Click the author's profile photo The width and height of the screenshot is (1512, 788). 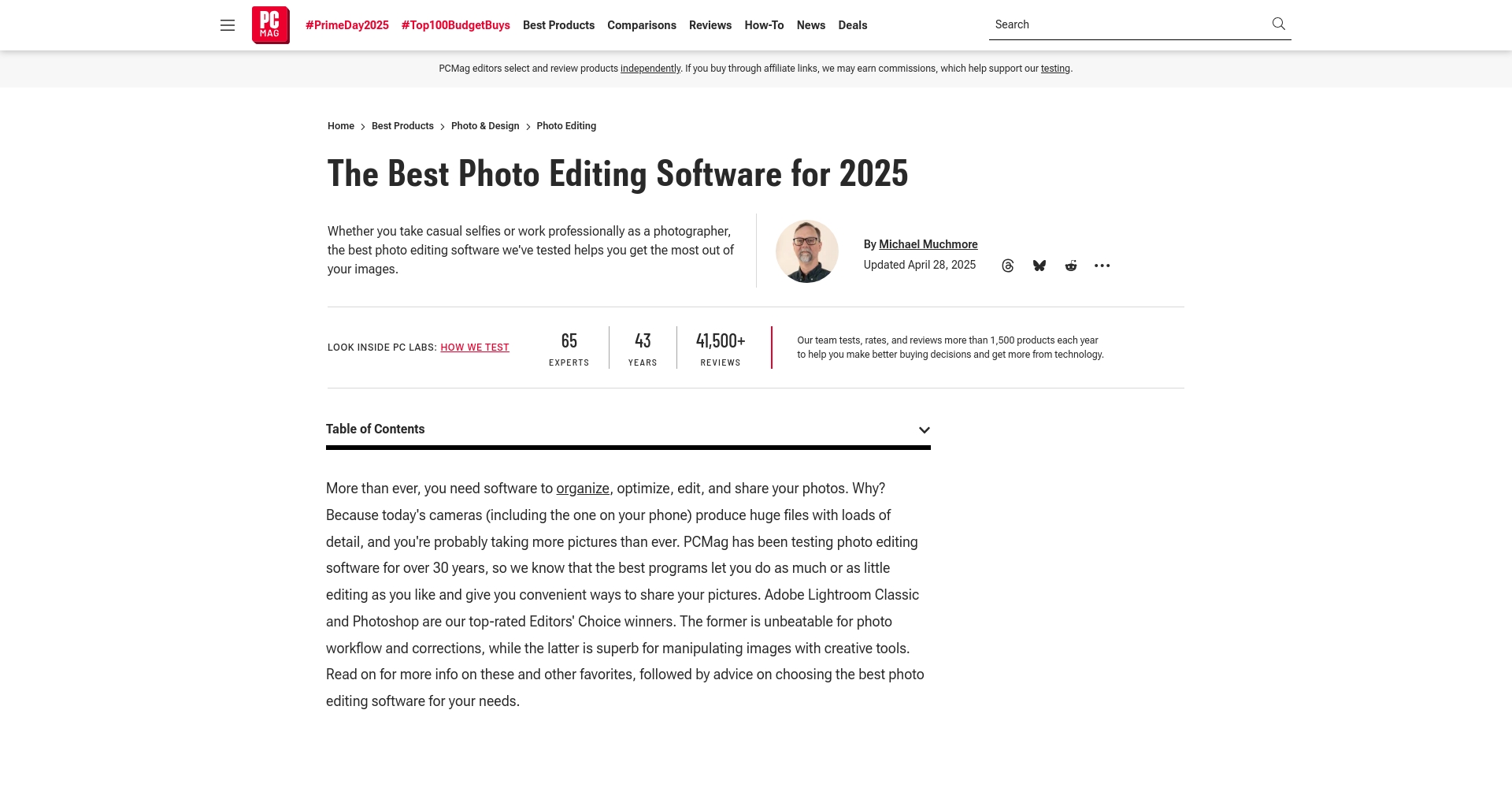click(x=807, y=251)
